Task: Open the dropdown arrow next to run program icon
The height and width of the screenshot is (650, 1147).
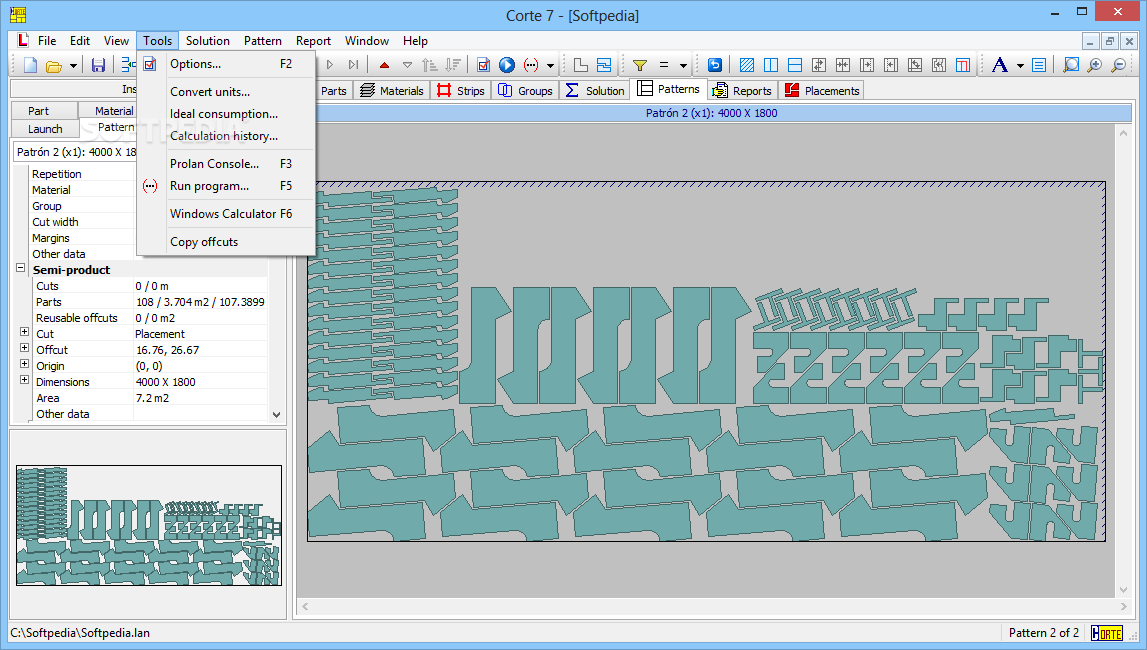Action: tap(550, 66)
